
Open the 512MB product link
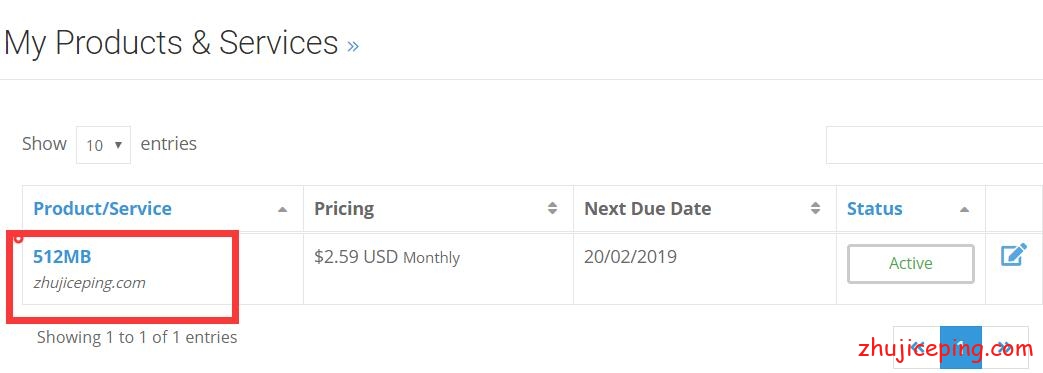tap(62, 256)
